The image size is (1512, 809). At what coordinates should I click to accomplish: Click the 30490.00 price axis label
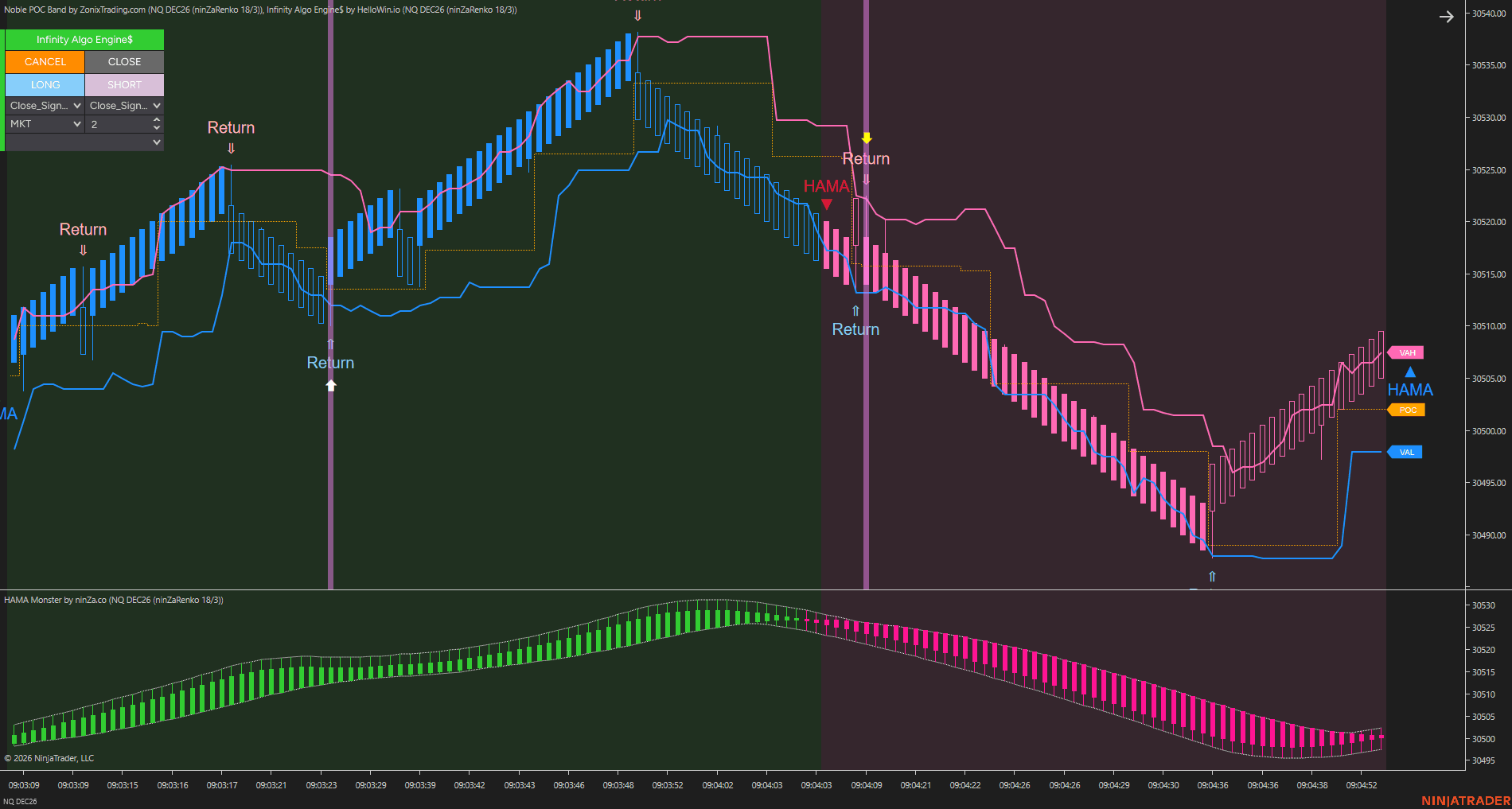click(x=1488, y=535)
